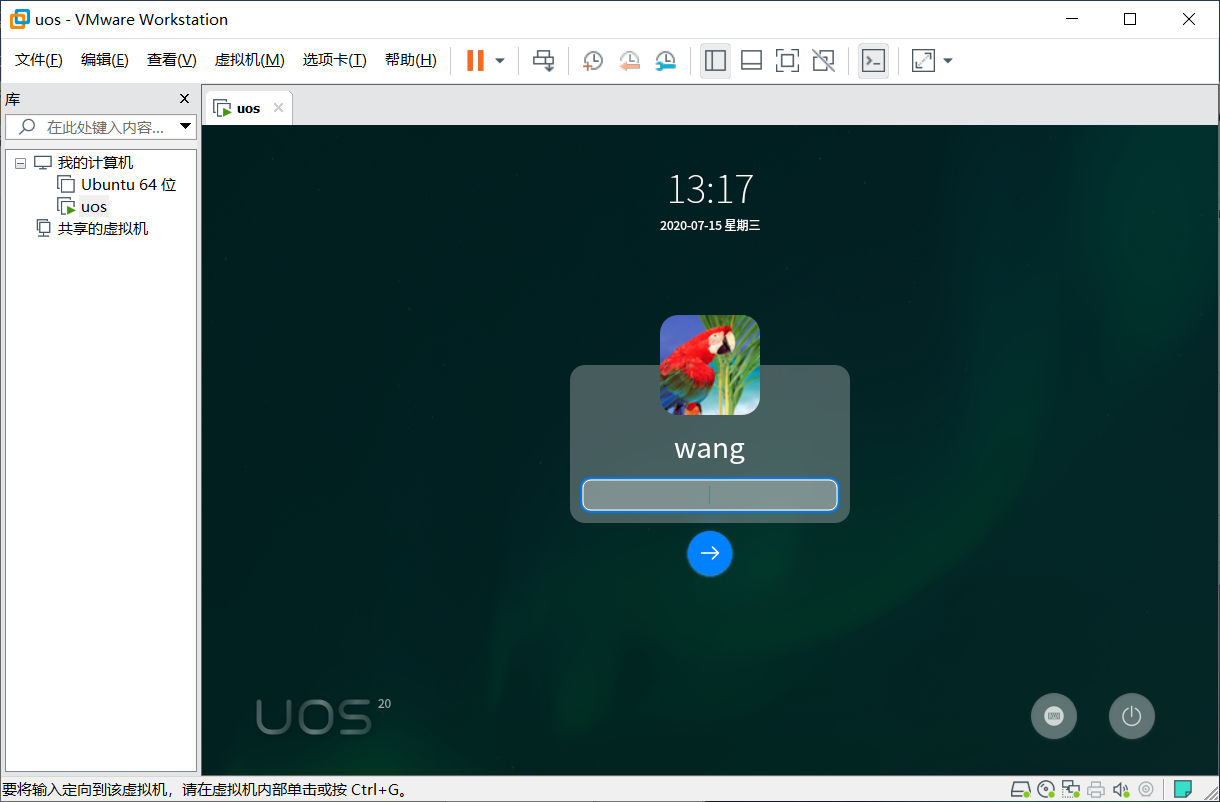1220x802 pixels.
Task: Click the password input field
Action: point(710,495)
